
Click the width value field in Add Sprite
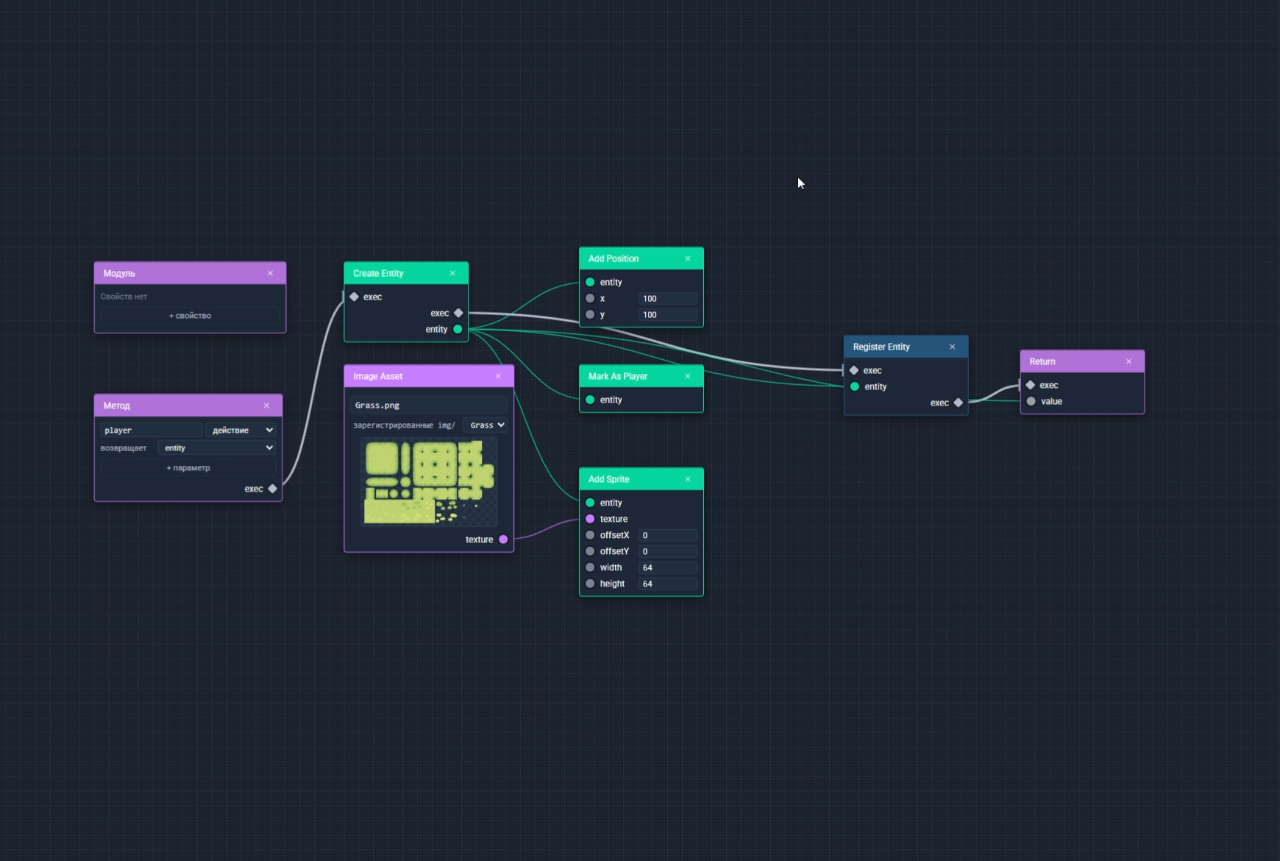[668, 567]
